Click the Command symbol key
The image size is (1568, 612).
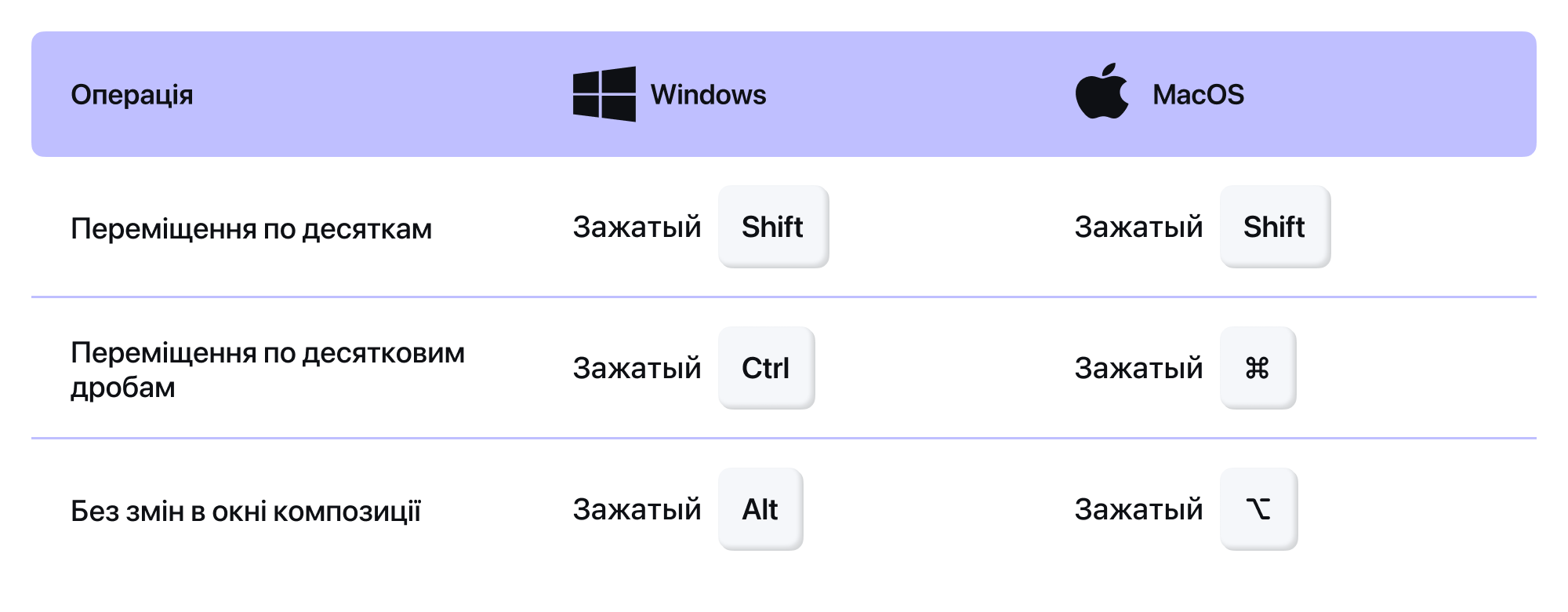point(1258,368)
